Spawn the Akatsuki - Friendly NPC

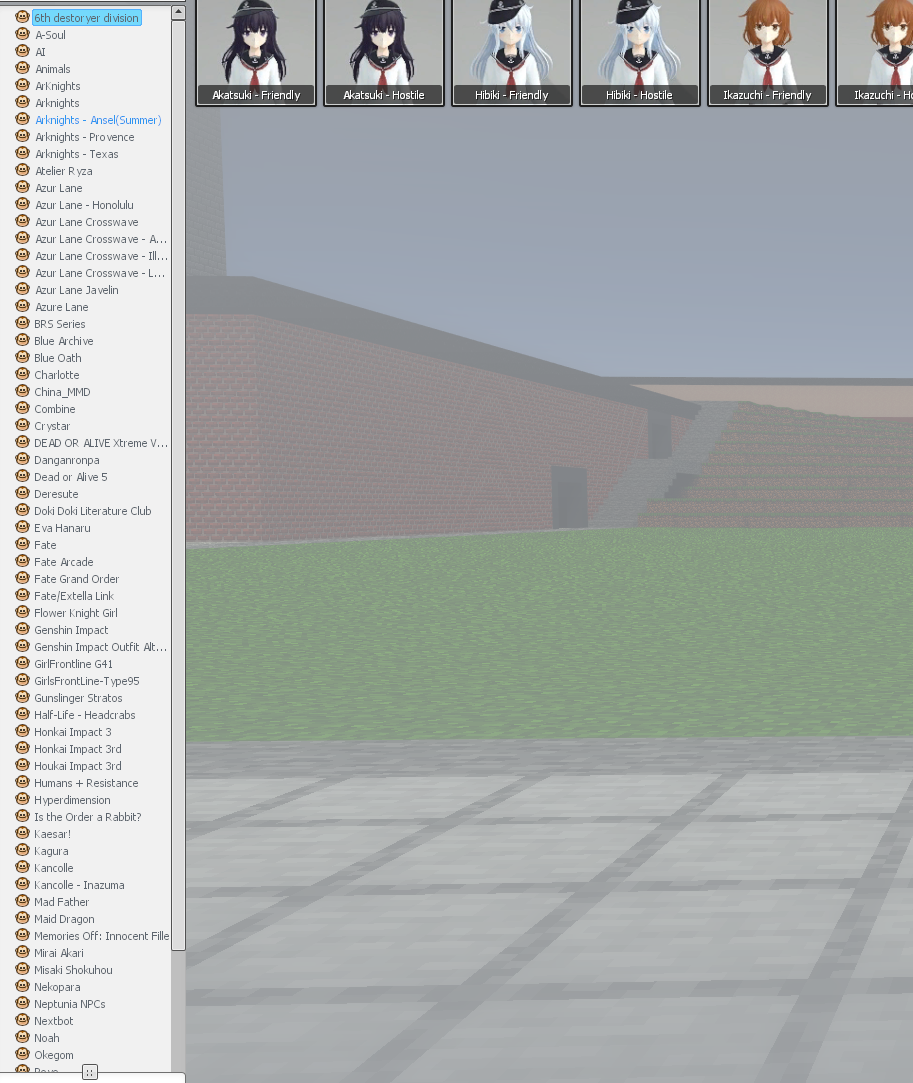pos(256,52)
